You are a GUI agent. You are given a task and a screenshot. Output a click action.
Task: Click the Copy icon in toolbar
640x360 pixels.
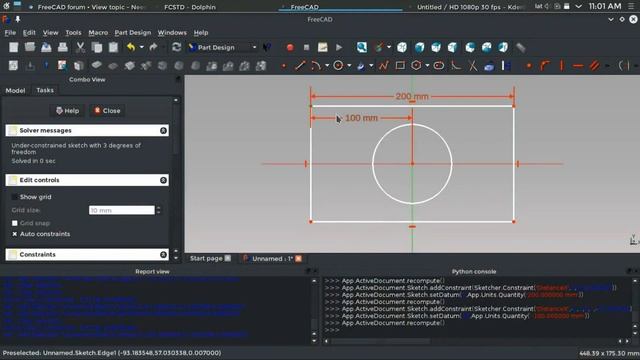pyautogui.click(x=97, y=47)
